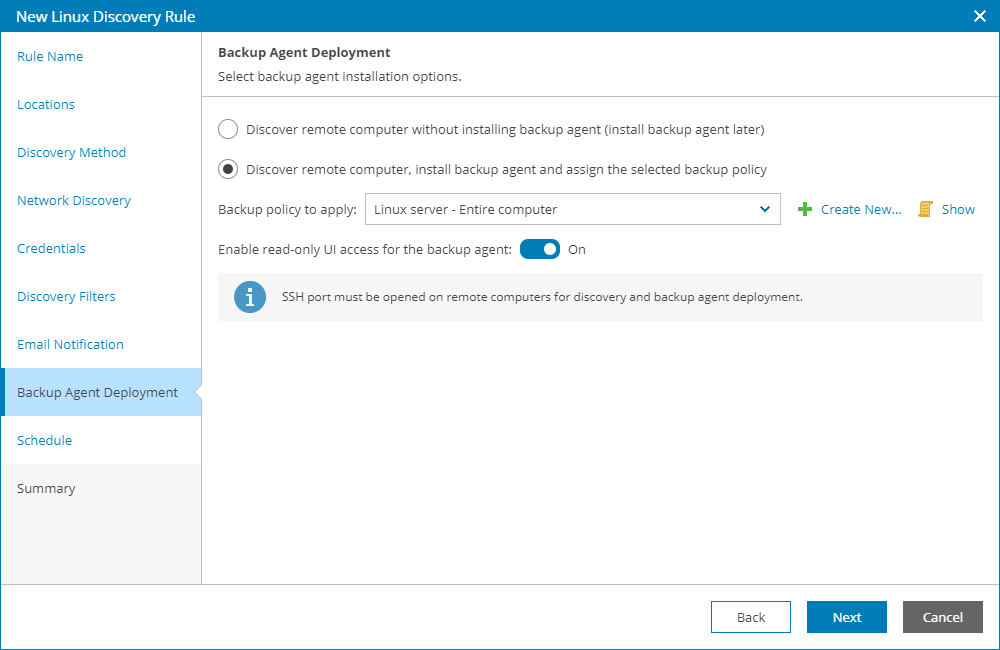Screen dimensions: 1000x650
Task: Click the Create New policy link
Action: pyautogui.click(x=861, y=210)
